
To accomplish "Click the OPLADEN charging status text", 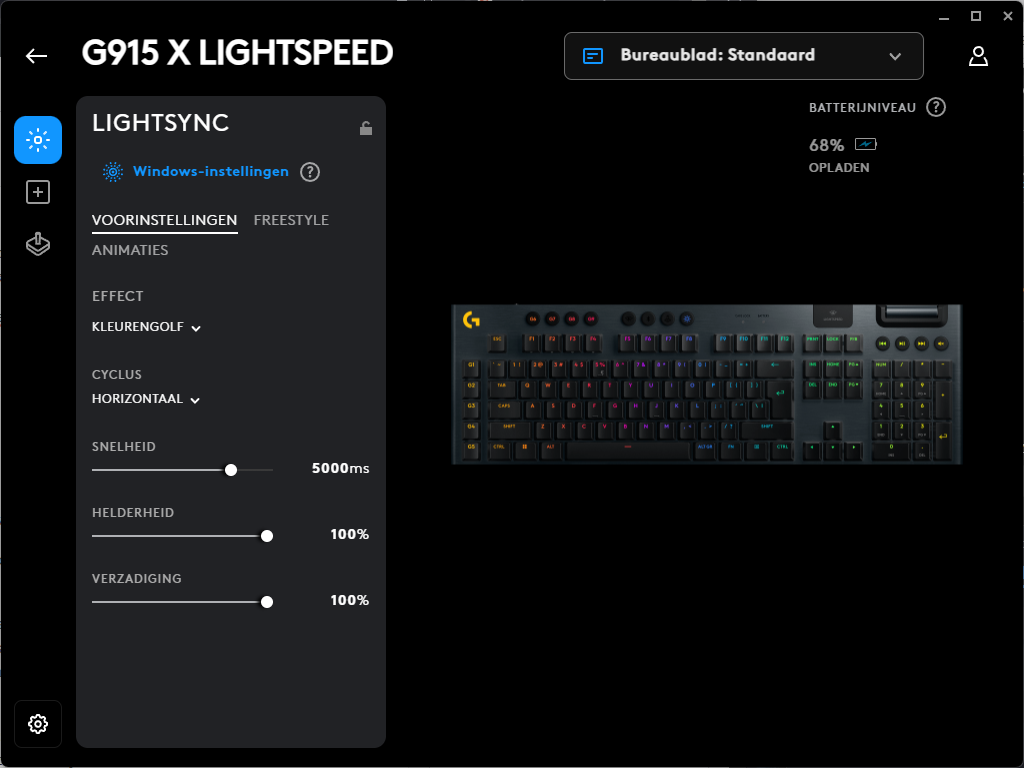I will tap(839, 168).
